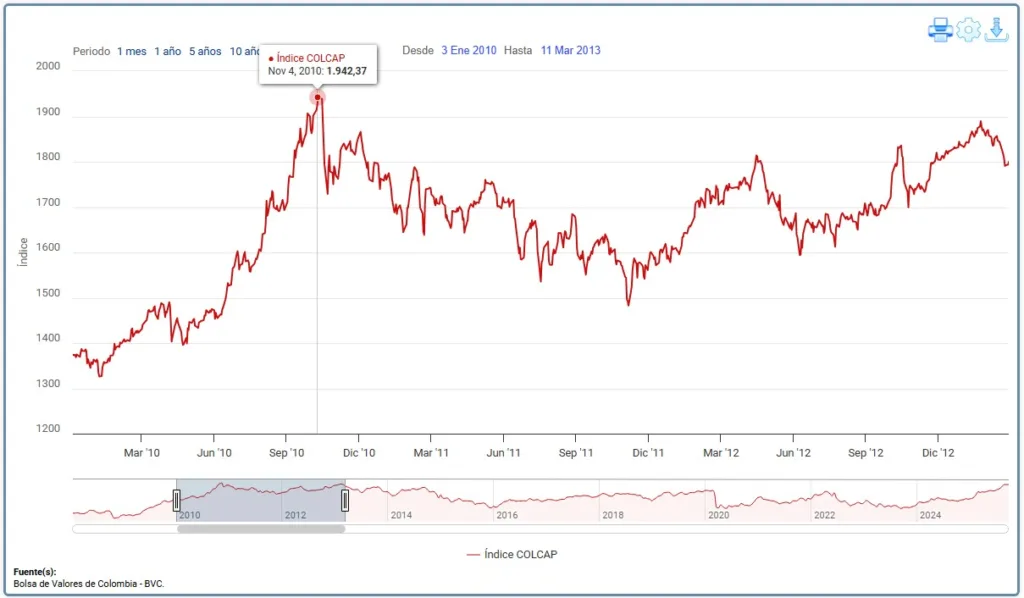Image resolution: width=1024 pixels, height=598 pixels.
Task: Select the 1 año period
Action: (167, 51)
